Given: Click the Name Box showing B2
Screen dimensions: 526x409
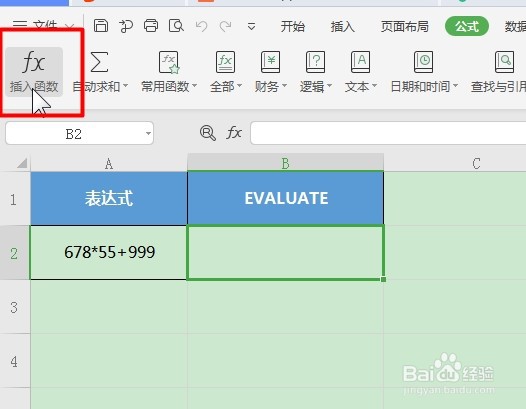Looking at the screenshot, I should pos(80,134).
